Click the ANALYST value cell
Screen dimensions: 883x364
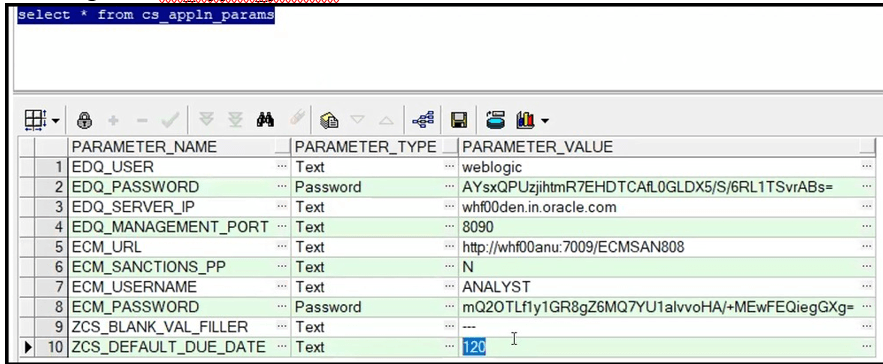pyautogui.click(x=667, y=287)
